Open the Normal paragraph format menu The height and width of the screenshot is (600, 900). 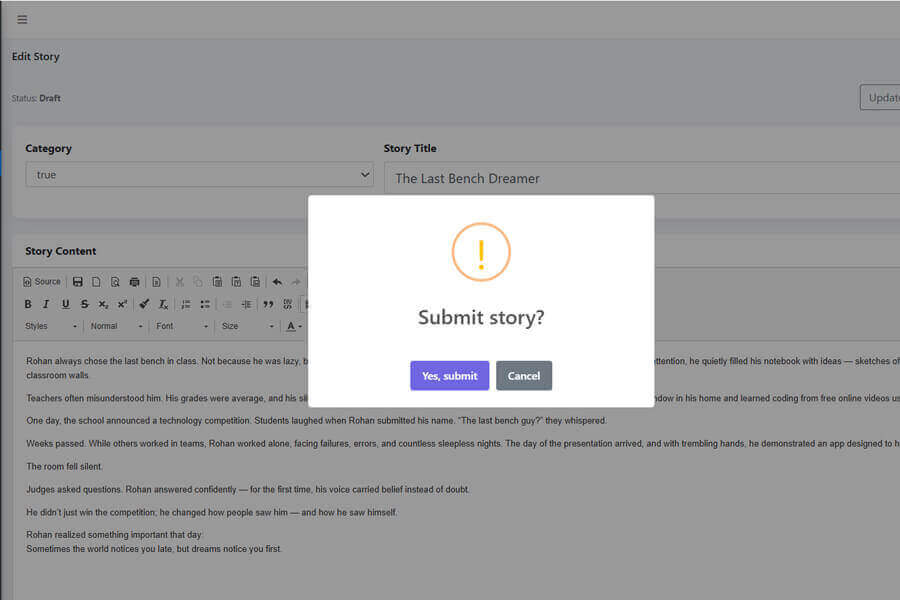112,326
